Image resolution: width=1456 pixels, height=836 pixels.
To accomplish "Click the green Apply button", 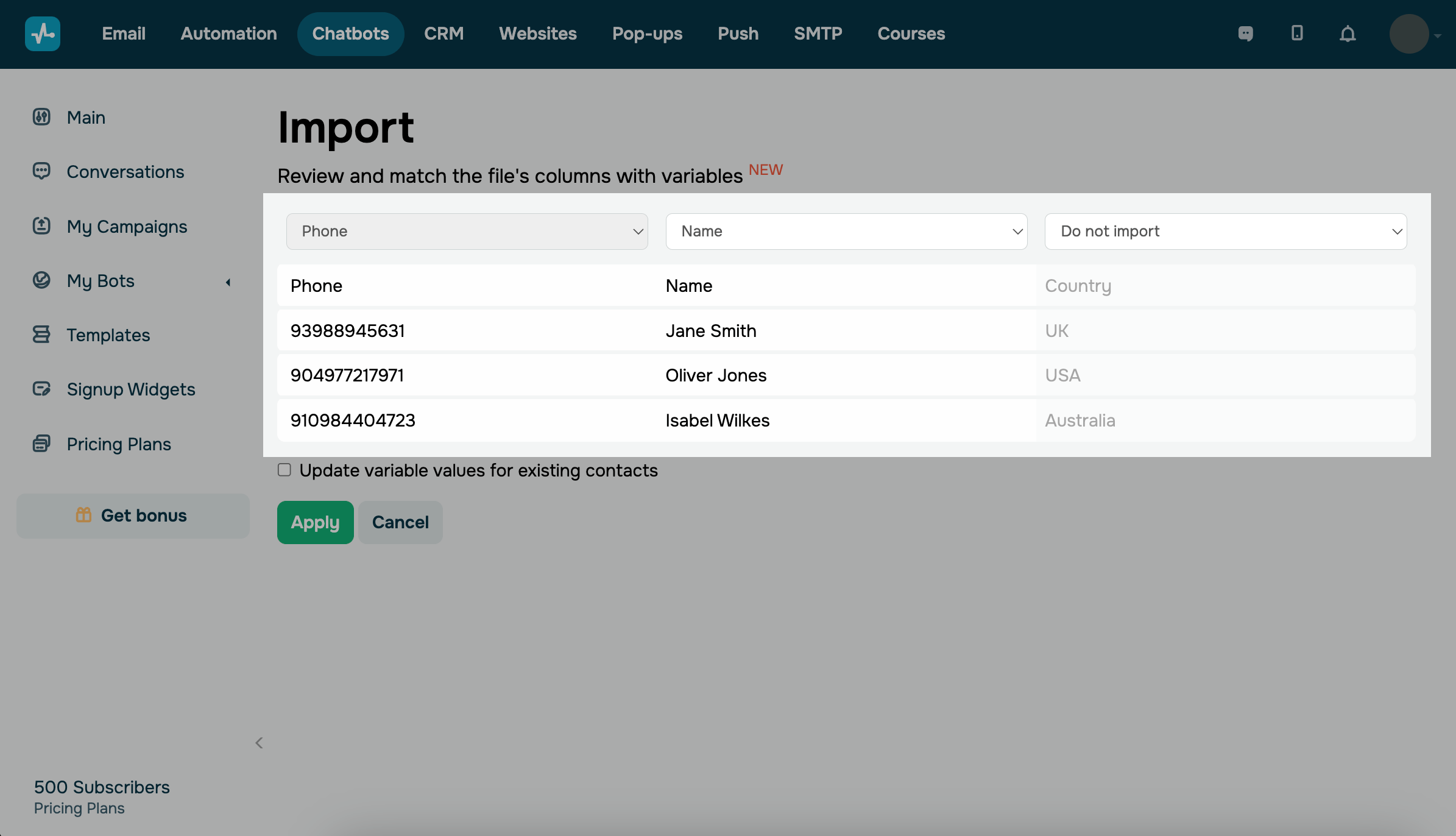I will coord(315,522).
